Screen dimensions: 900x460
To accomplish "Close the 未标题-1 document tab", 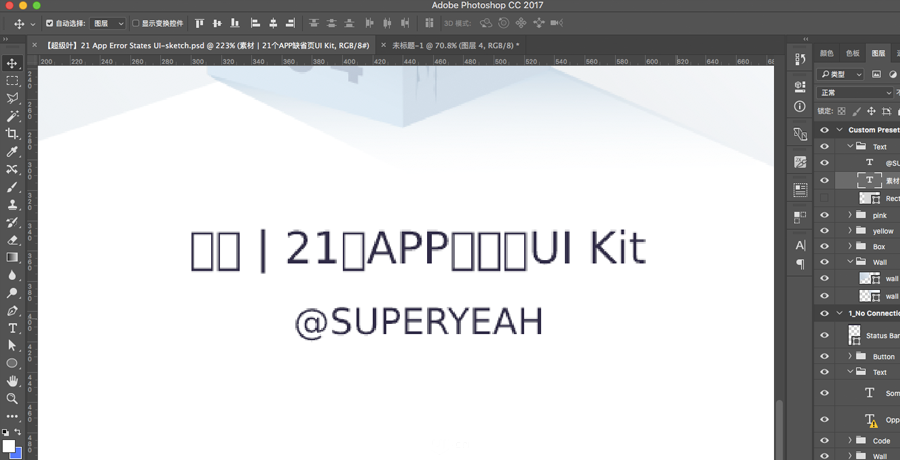I will (384, 45).
